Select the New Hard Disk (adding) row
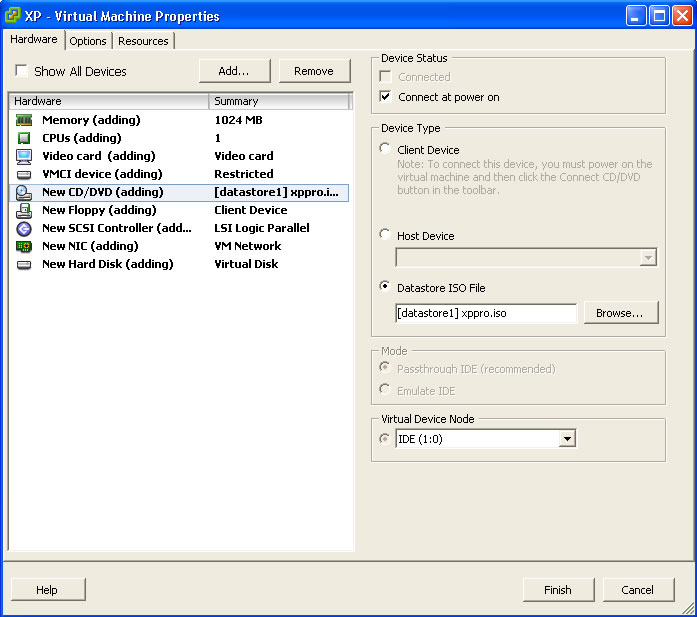The width and height of the screenshot is (697, 617). click(179, 264)
